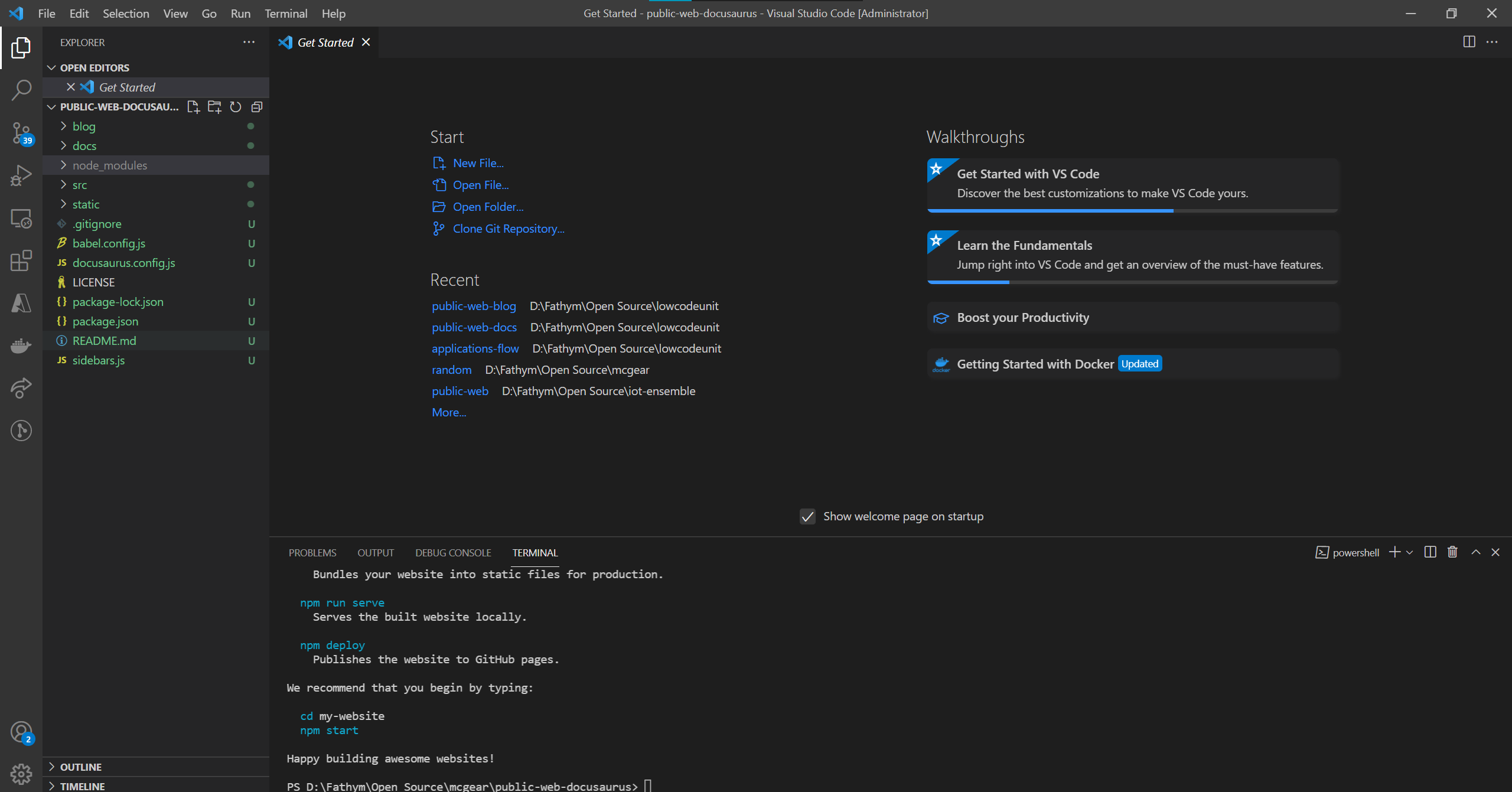
Task: Expand the Outline section
Action: [x=156, y=767]
